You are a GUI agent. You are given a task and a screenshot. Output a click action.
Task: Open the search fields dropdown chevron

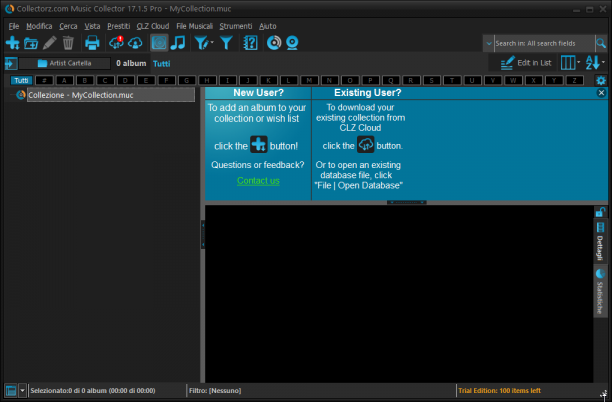tap(489, 44)
